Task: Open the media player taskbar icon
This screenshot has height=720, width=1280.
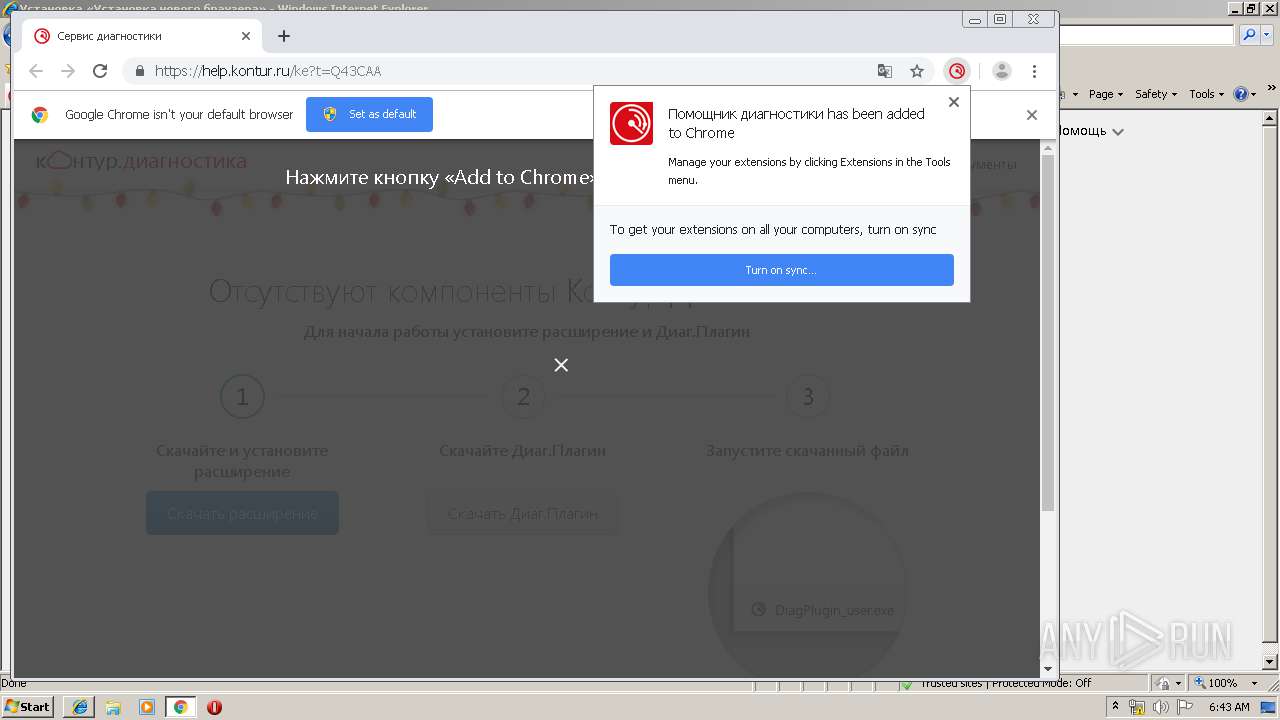Action: tap(147, 707)
